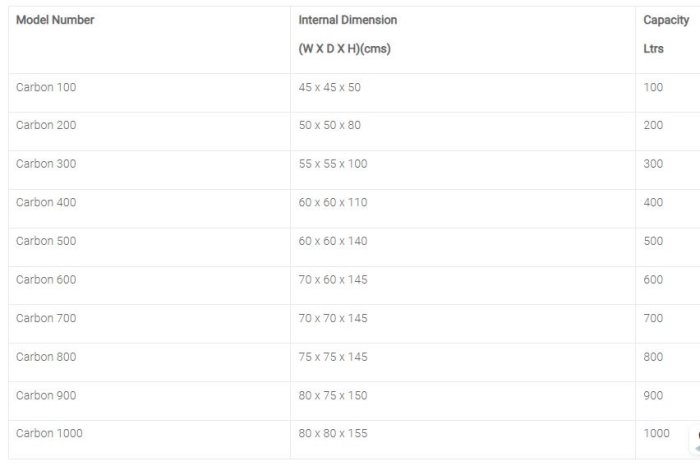Click the 70 x 60 x 145 dimension
This screenshot has width=700, height=466.
(333, 280)
